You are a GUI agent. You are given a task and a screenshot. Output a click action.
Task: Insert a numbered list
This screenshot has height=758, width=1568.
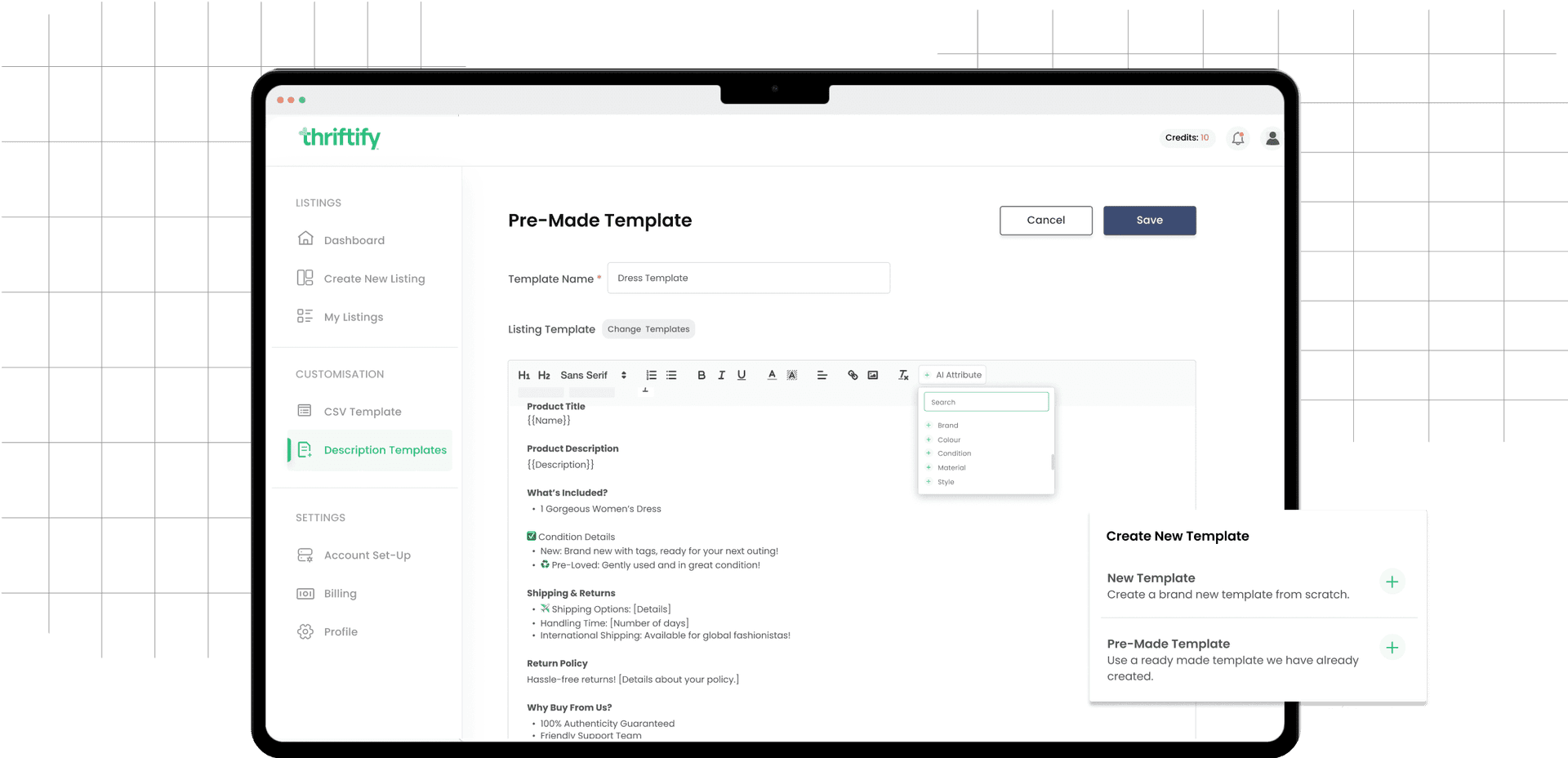(x=651, y=376)
